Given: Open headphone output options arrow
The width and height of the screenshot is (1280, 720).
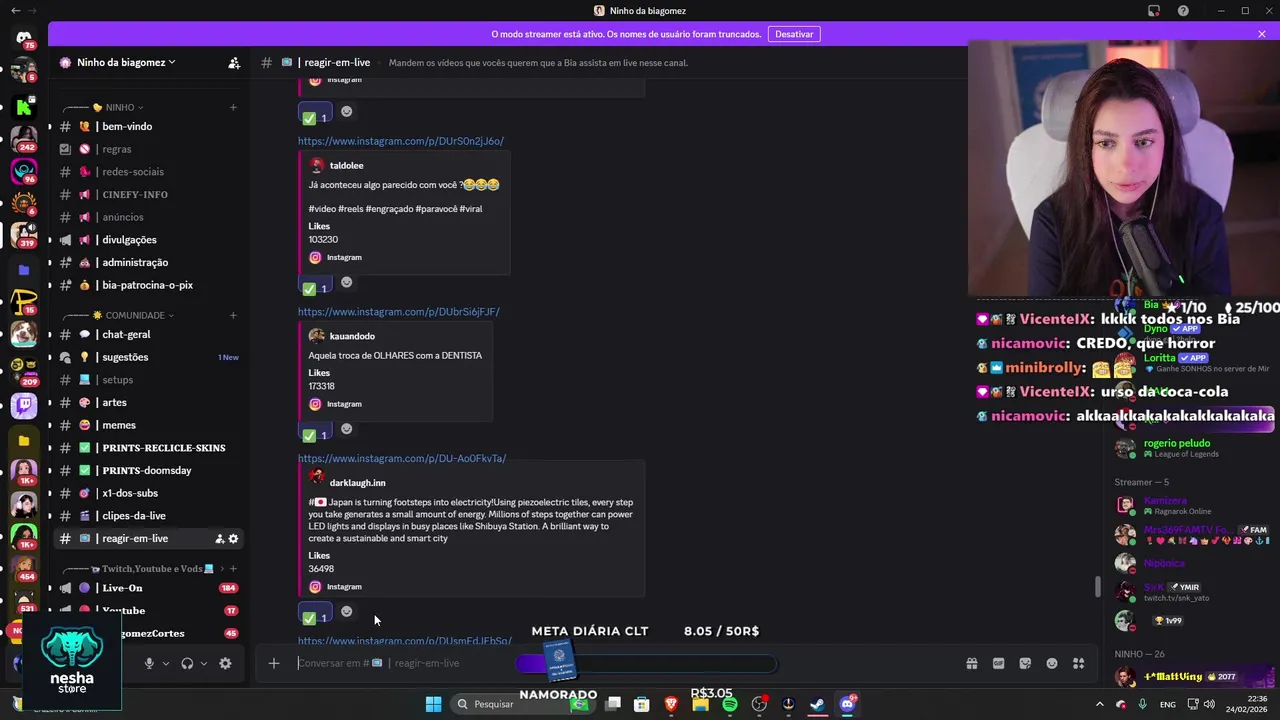Looking at the screenshot, I should click(x=204, y=663).
